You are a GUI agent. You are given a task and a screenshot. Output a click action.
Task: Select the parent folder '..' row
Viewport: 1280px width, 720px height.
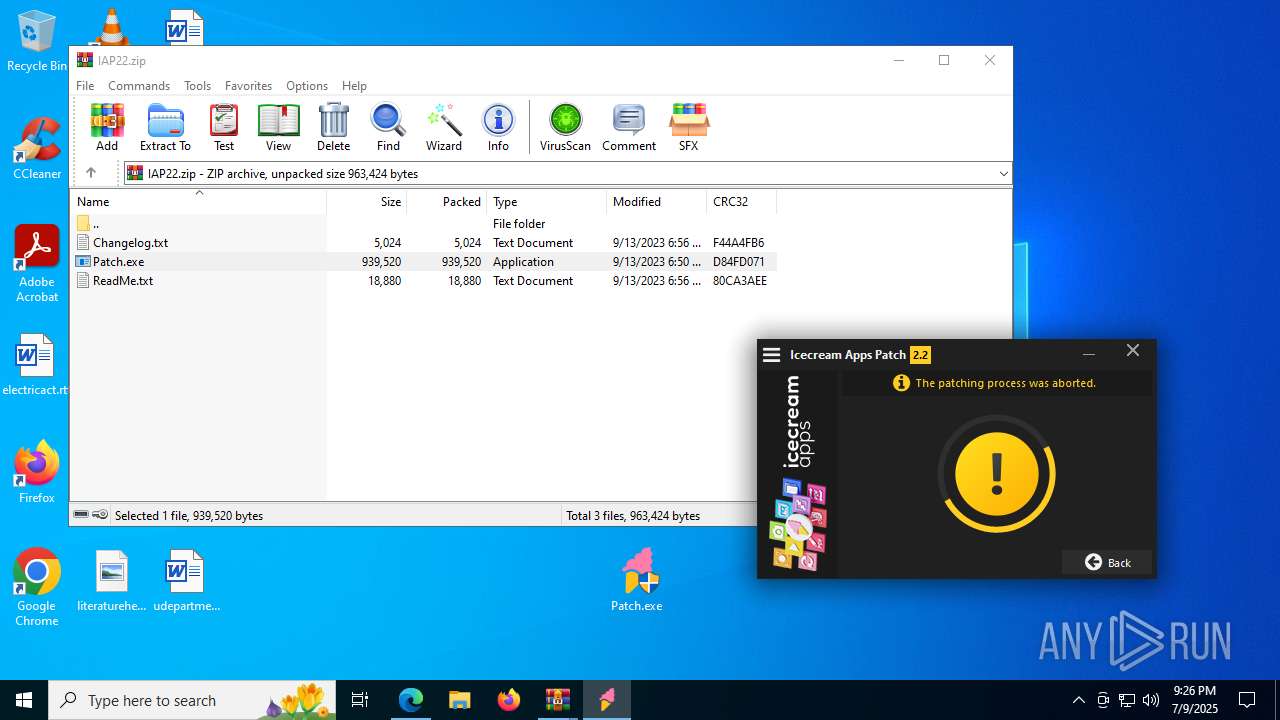tap(423, 224)
